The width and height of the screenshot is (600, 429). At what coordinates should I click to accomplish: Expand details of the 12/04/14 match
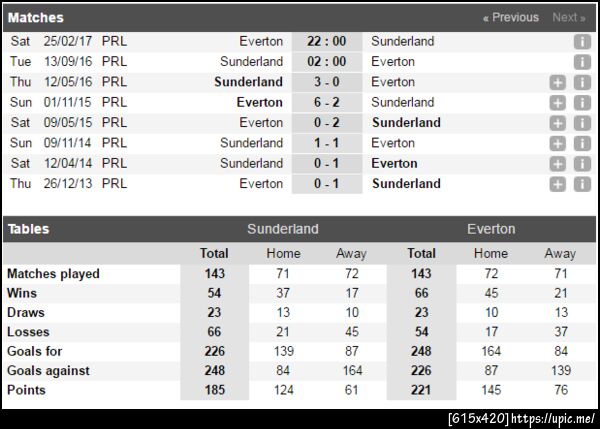(558, 164)
